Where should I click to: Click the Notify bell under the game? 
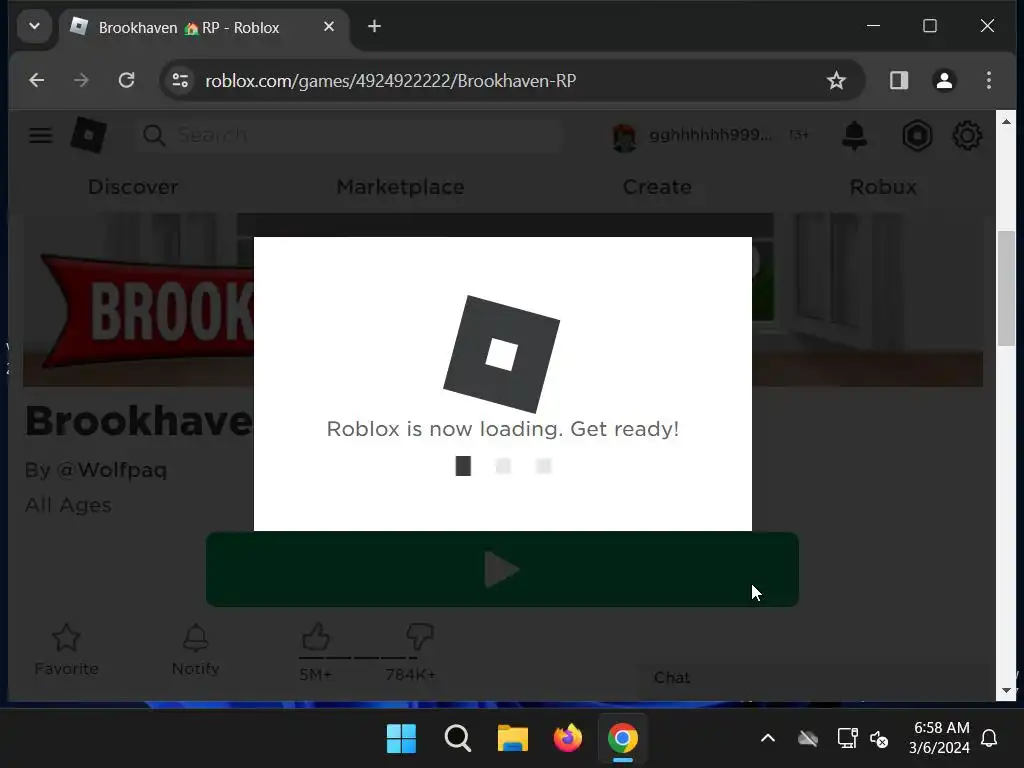[195, 637]
